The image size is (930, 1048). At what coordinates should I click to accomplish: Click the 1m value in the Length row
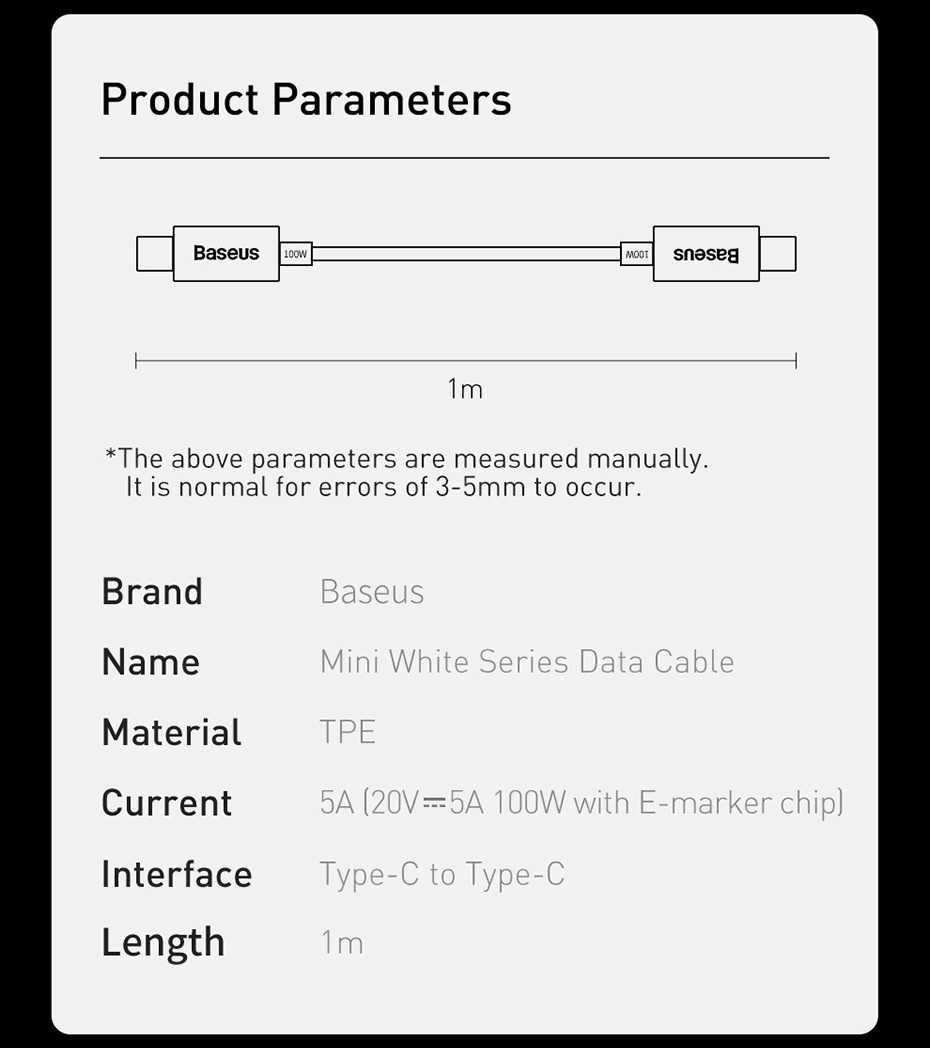tap(342, 943)
